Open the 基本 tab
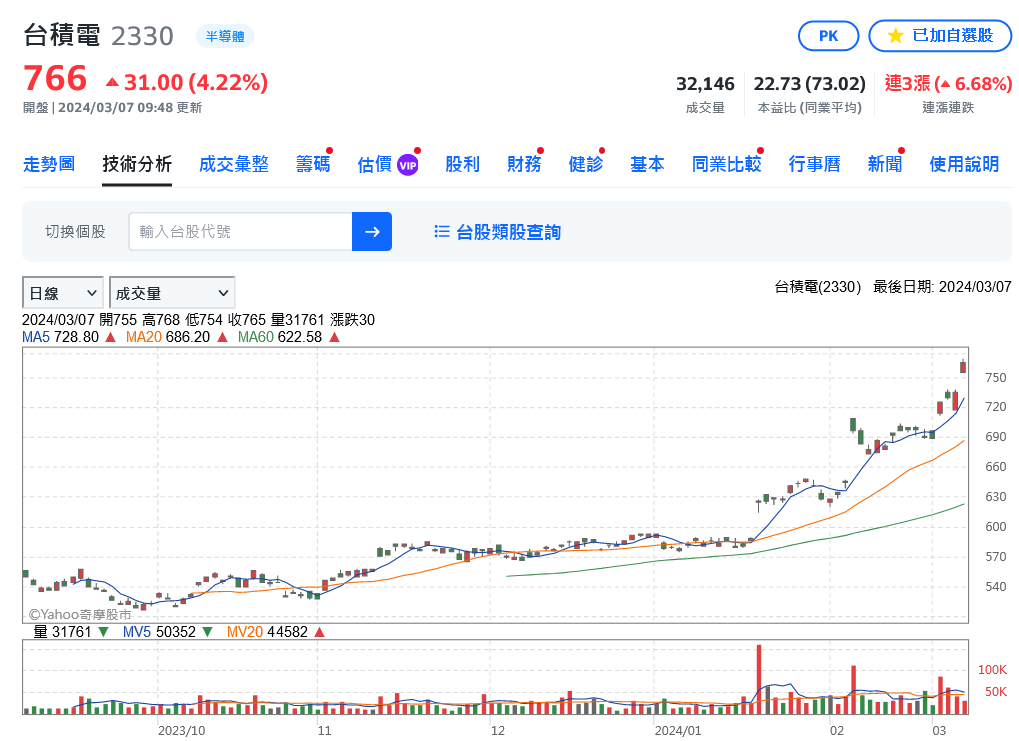This screenshot has width=1019, height=741. pyautogui.click(x=647, y=164)
